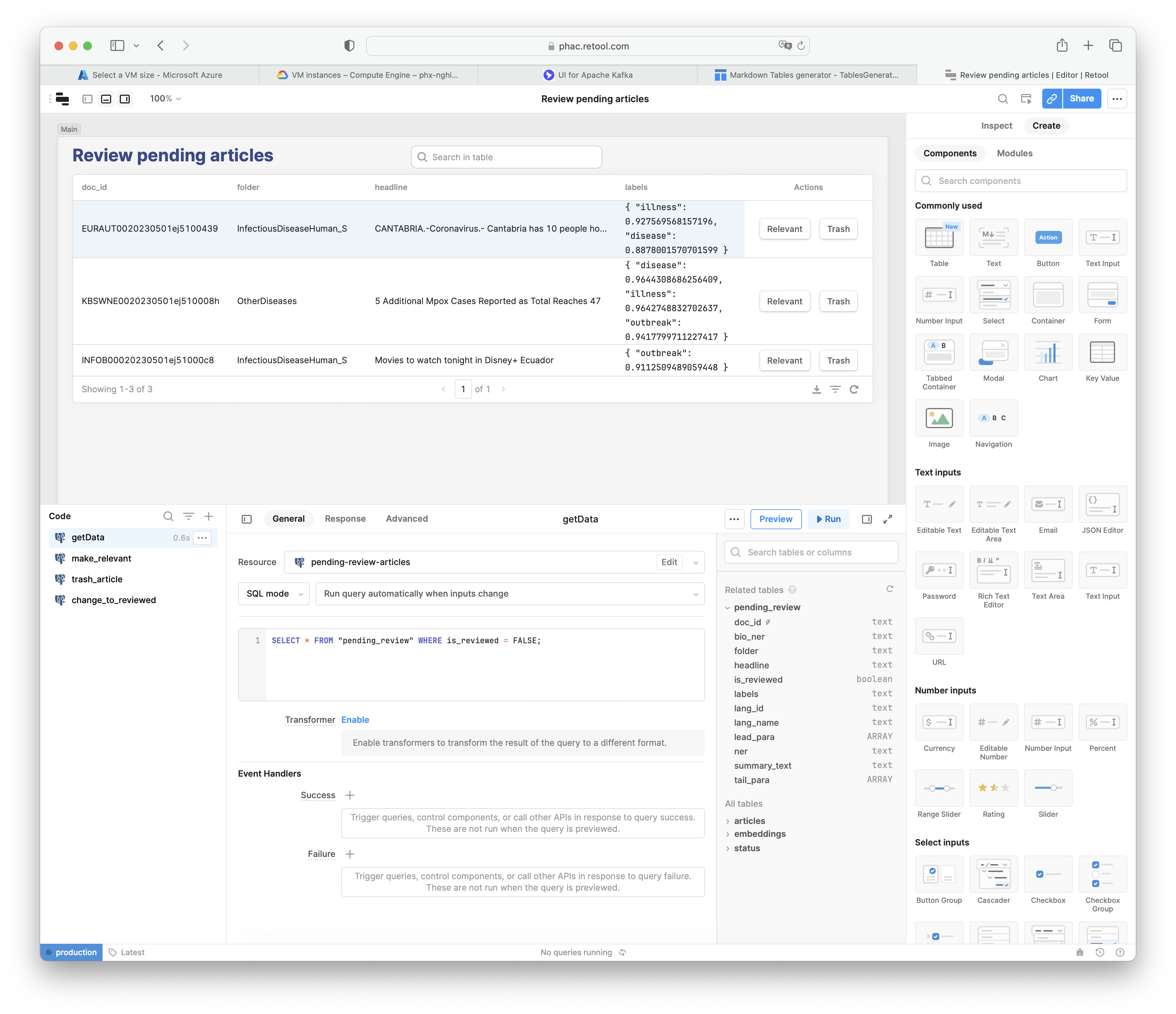Click the Trash button for second row
The image size is (1176, 1014).
coord(838,300)
